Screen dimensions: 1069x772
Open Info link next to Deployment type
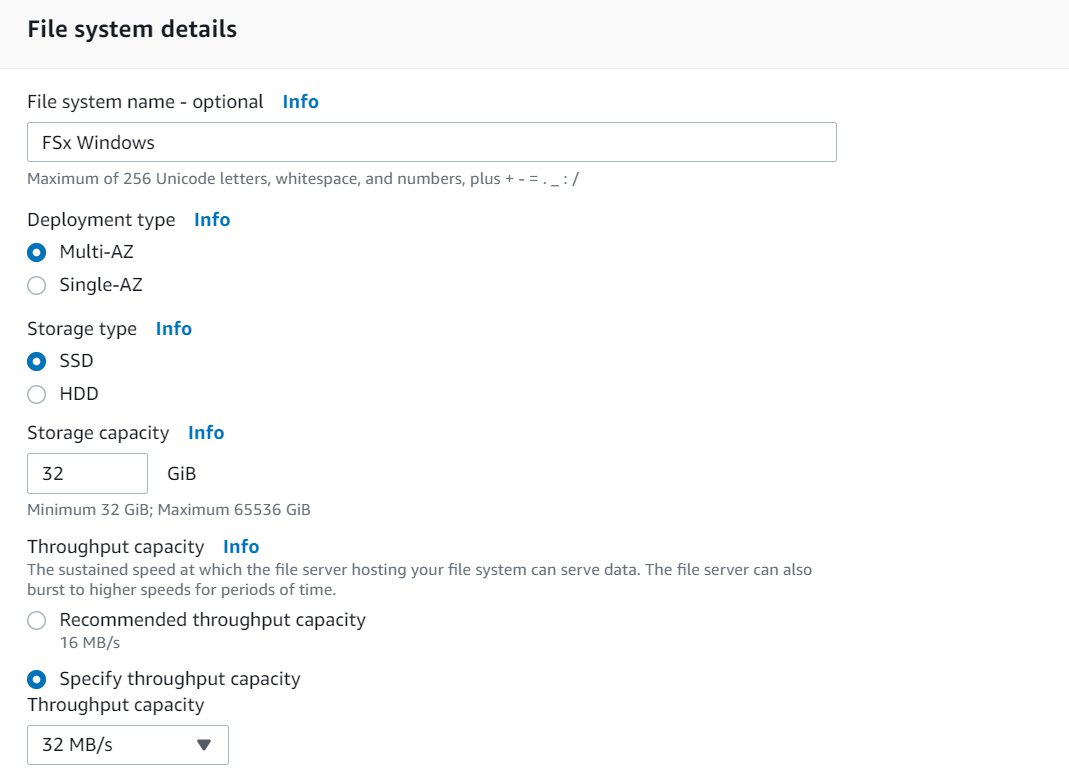[x=212, y=220]
